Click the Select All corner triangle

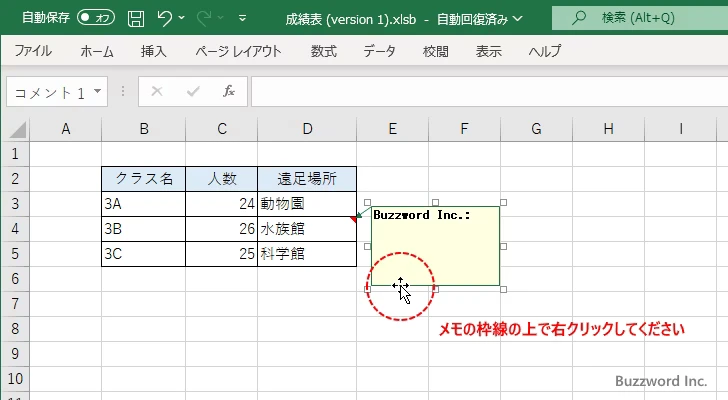click(18, 129)
